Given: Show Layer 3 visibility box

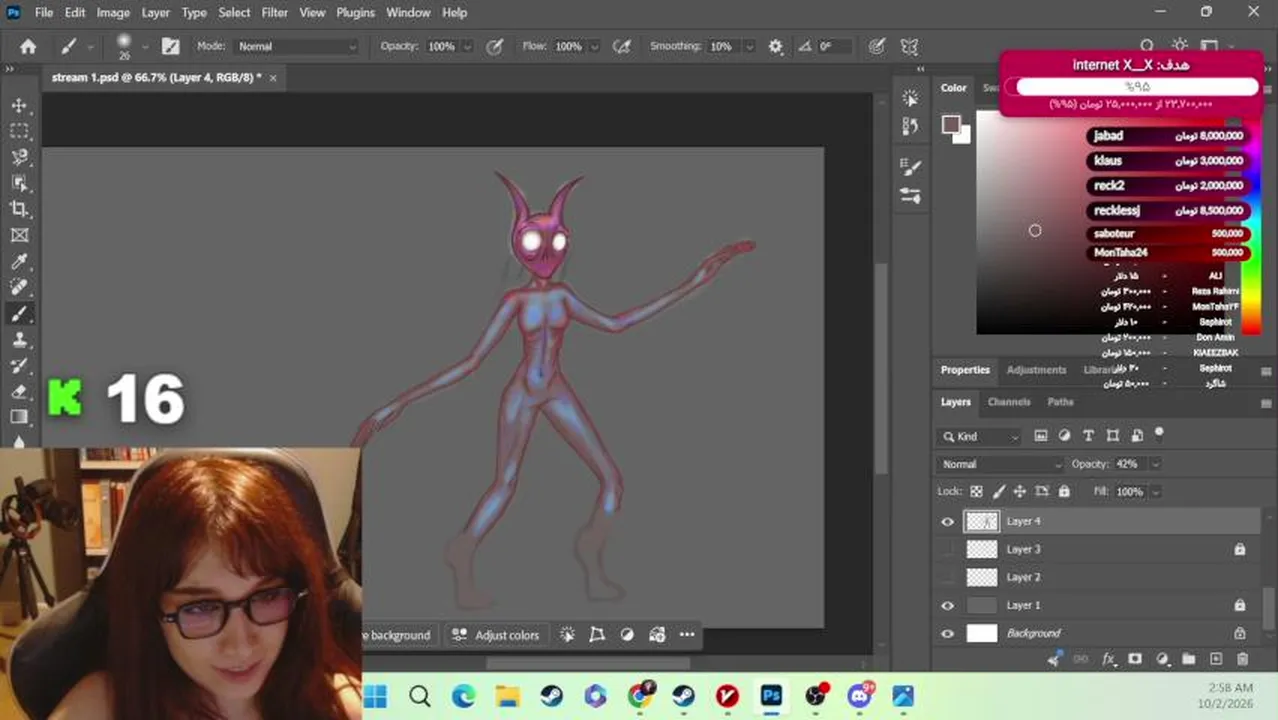Looking at the screenshot, I should [947, 549].
